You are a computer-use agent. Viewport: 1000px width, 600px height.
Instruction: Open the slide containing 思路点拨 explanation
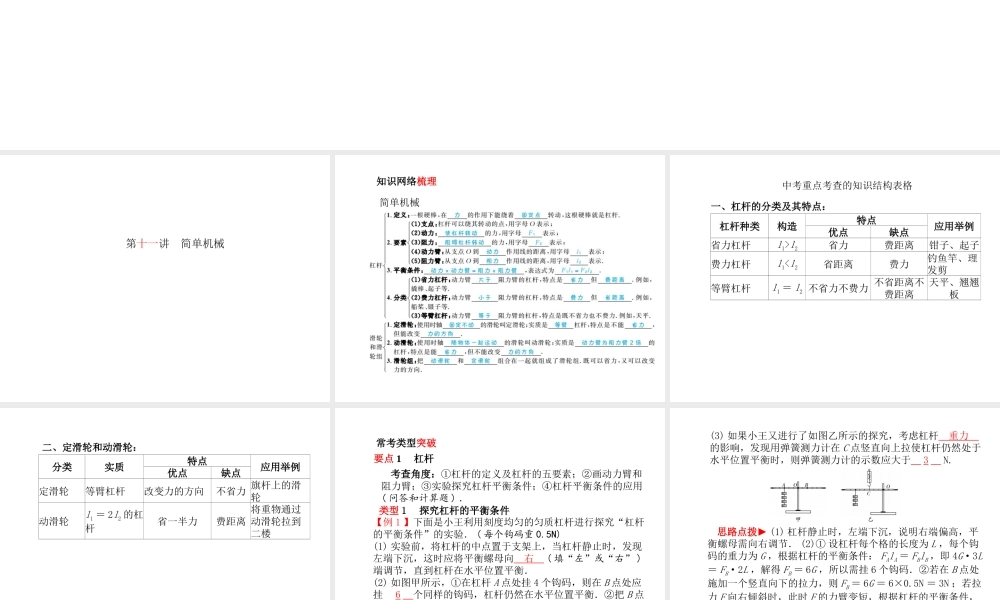point(835,504)
